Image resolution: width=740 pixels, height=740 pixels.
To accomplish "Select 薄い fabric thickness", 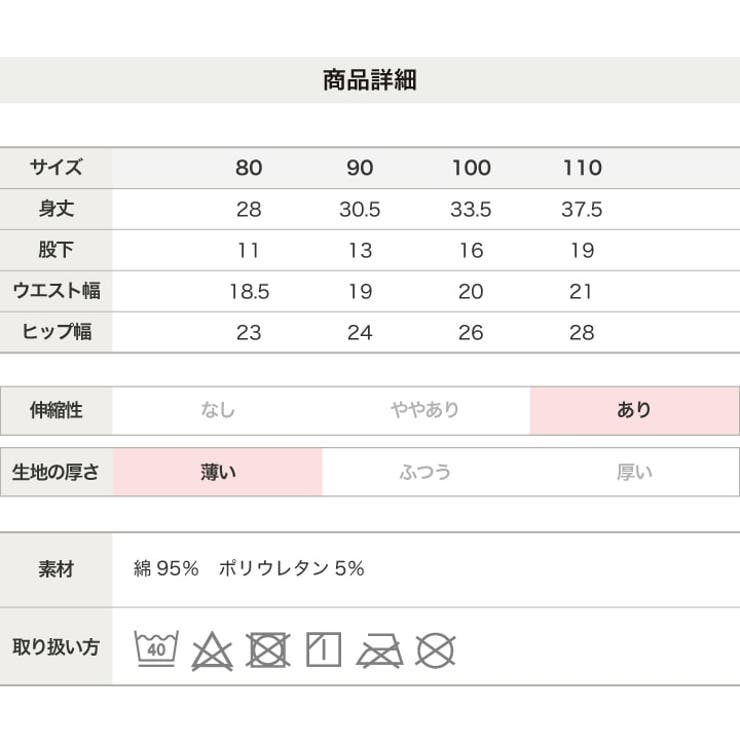I will coord(218,472).
